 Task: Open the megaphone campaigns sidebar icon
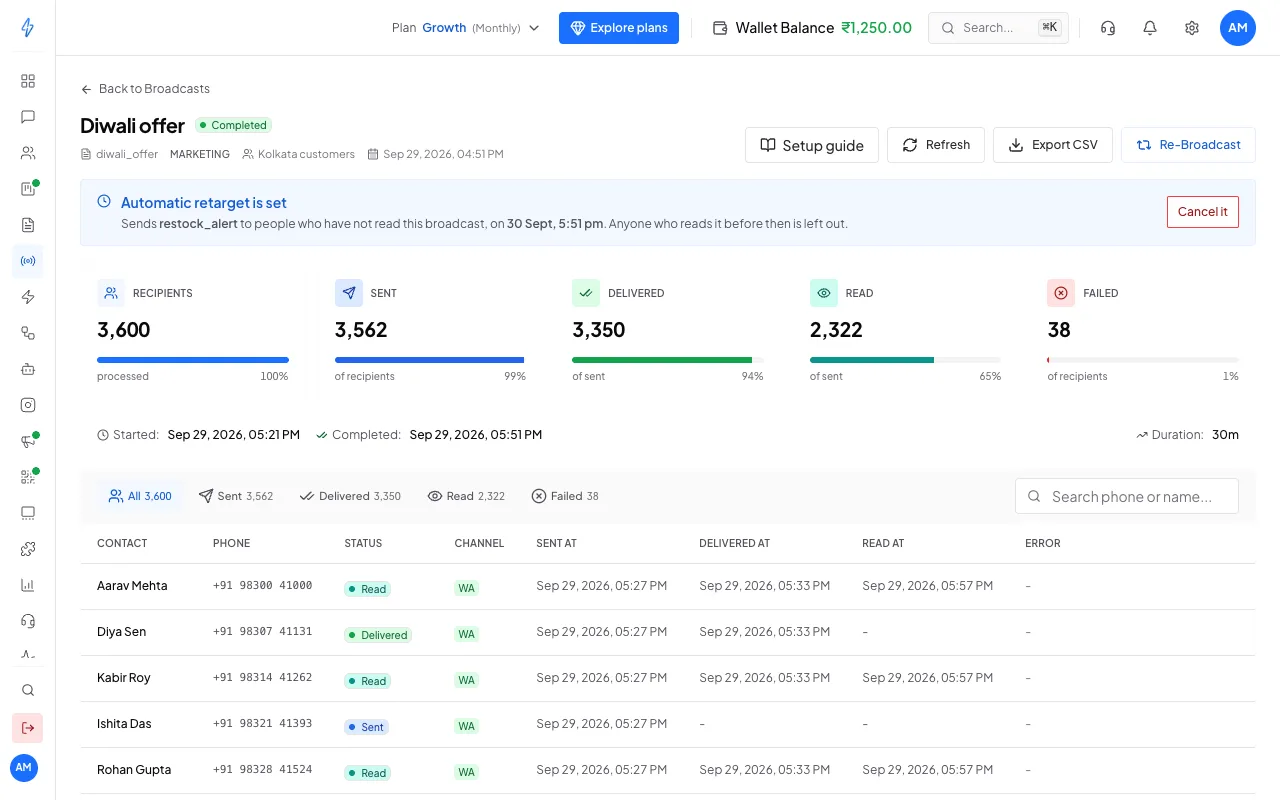click(28, 441)
